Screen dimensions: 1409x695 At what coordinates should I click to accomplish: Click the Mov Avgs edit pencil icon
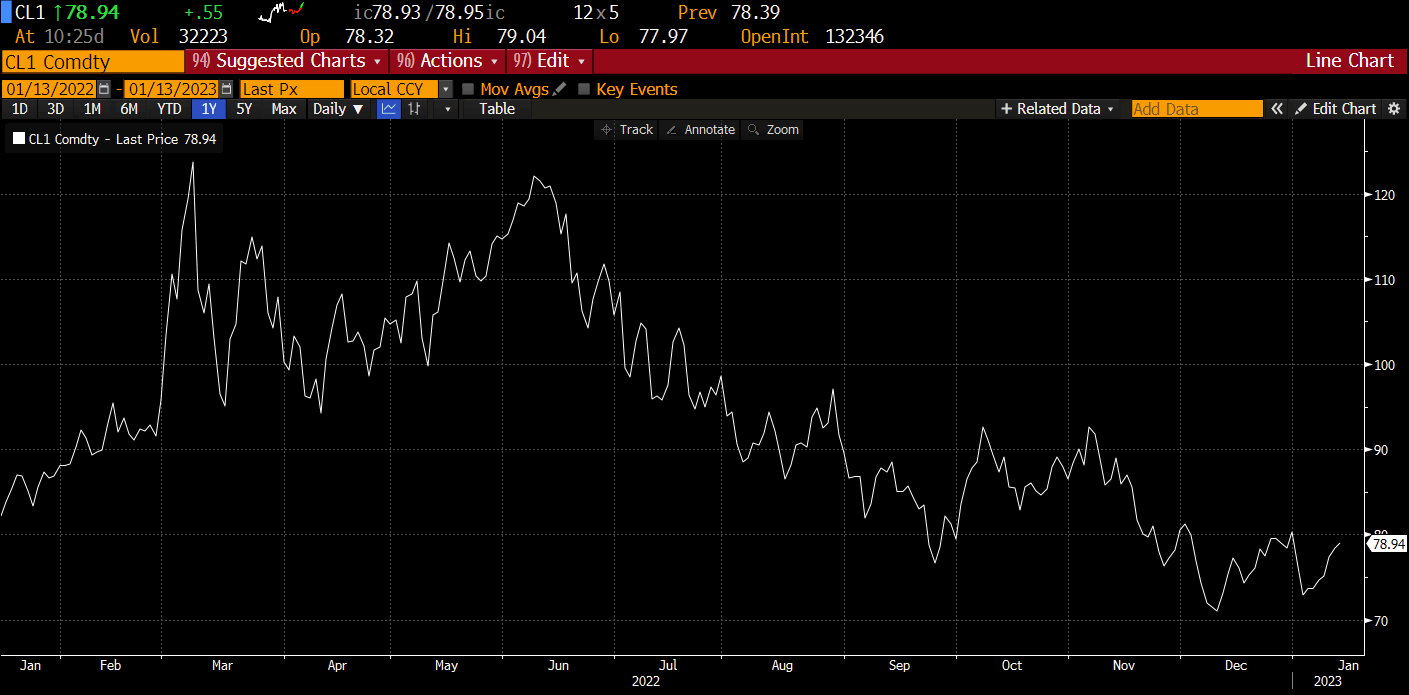[x=559, y=88]
